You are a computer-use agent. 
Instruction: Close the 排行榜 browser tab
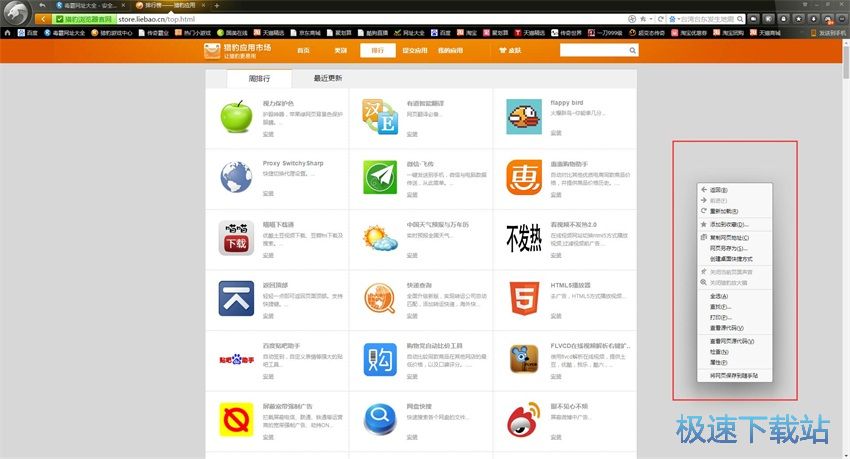pyautogui.click(x=204, y=5)
